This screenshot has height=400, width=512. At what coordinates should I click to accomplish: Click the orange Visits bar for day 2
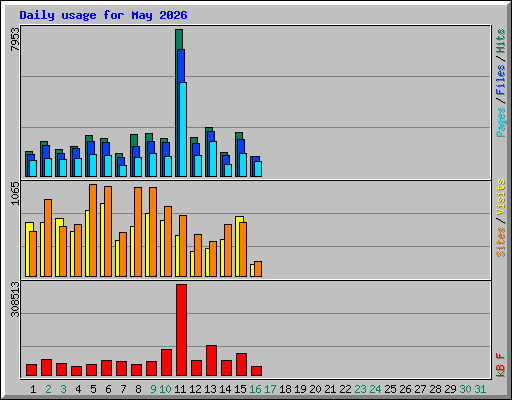pyautogui.click(x=48, y=238)
